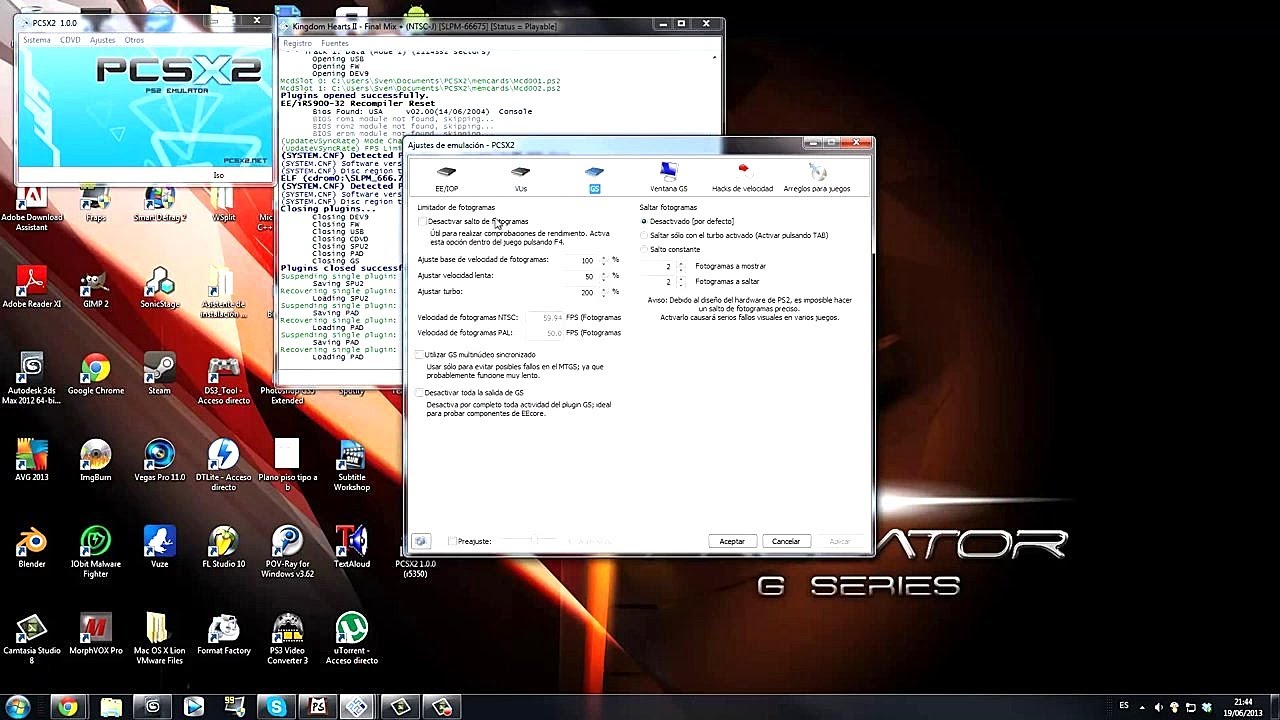Click spinner arrows for velocidad lenta
The width and height of the screenshot is (1280, 720).
point(604,276)
